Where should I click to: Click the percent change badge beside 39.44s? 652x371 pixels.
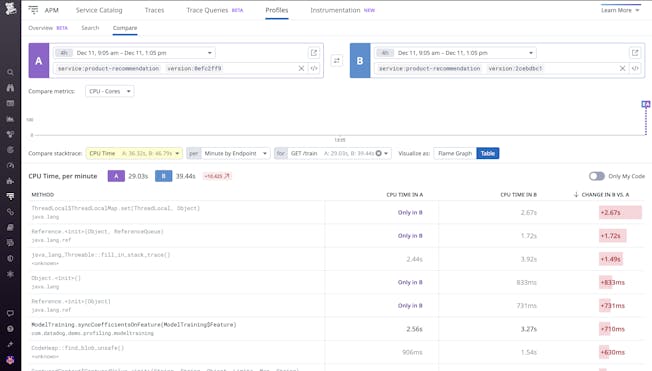click(x=217, y=176)
